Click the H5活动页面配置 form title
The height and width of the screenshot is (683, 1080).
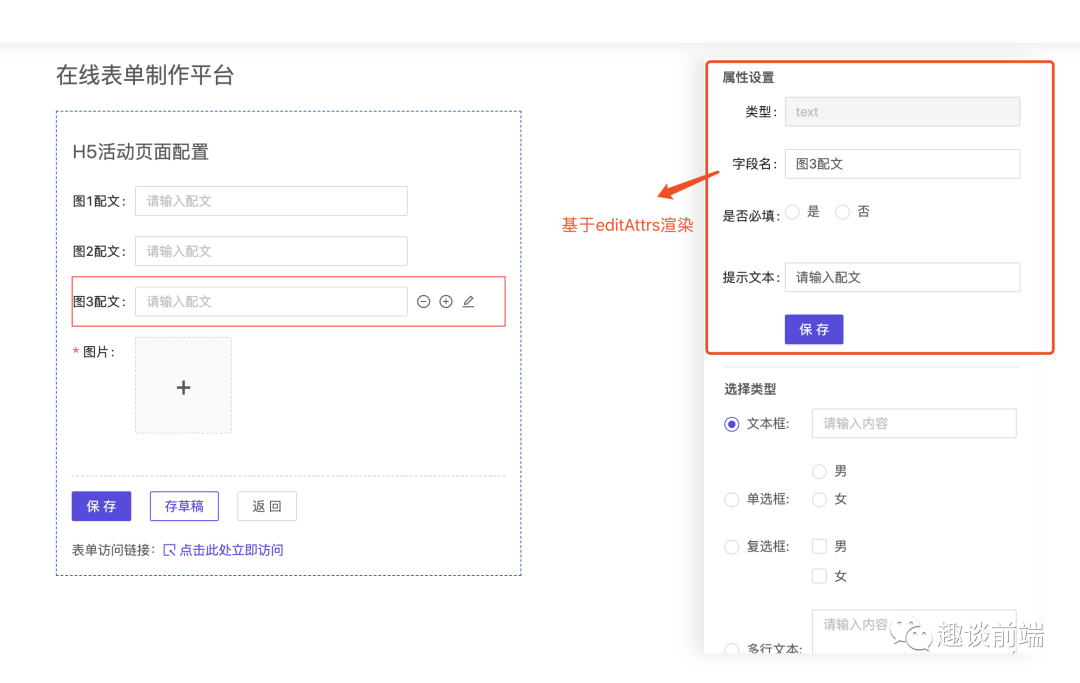pos(141,151)
